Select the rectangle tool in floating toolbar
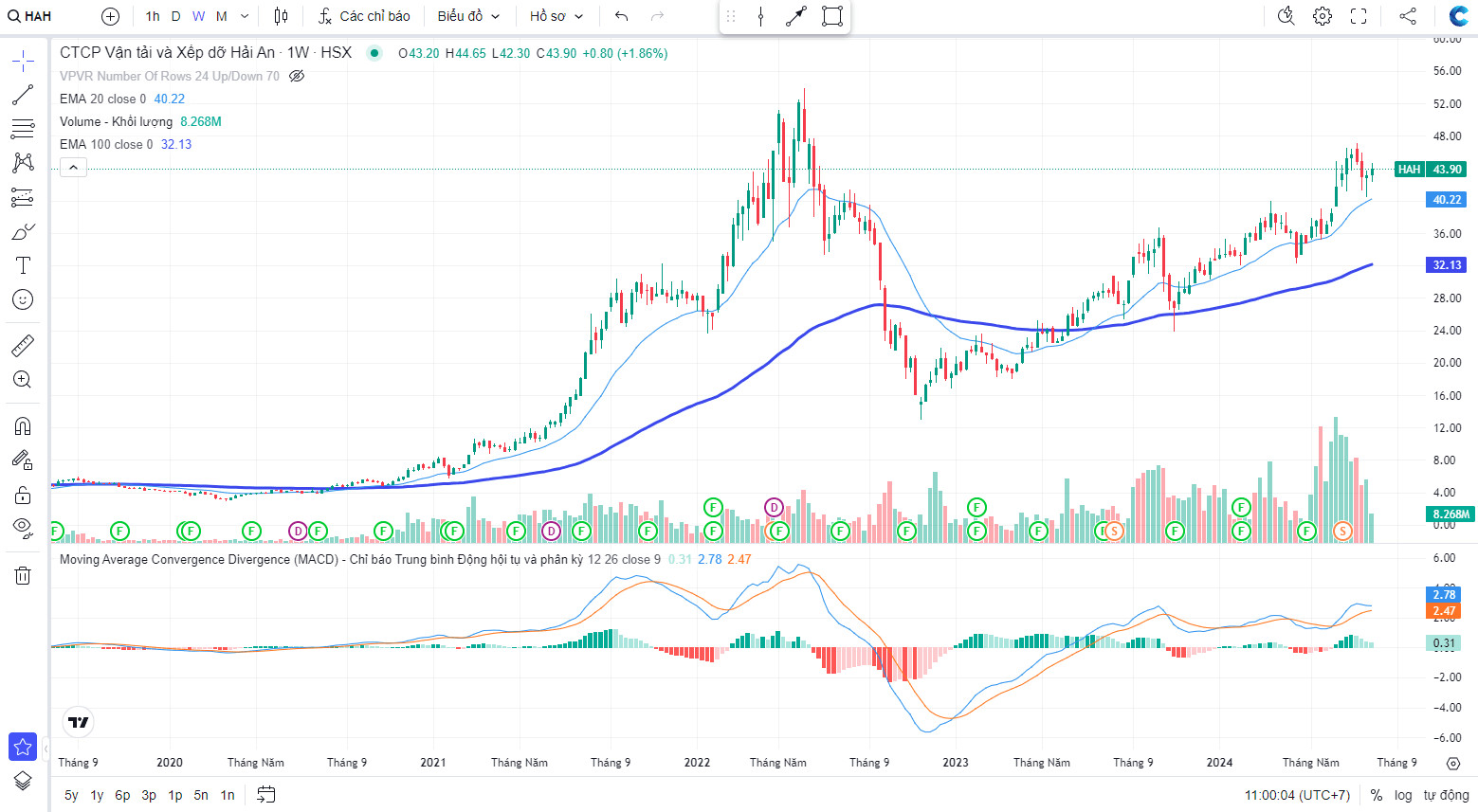Screen dimensions: 1478x812 [832, 16]
